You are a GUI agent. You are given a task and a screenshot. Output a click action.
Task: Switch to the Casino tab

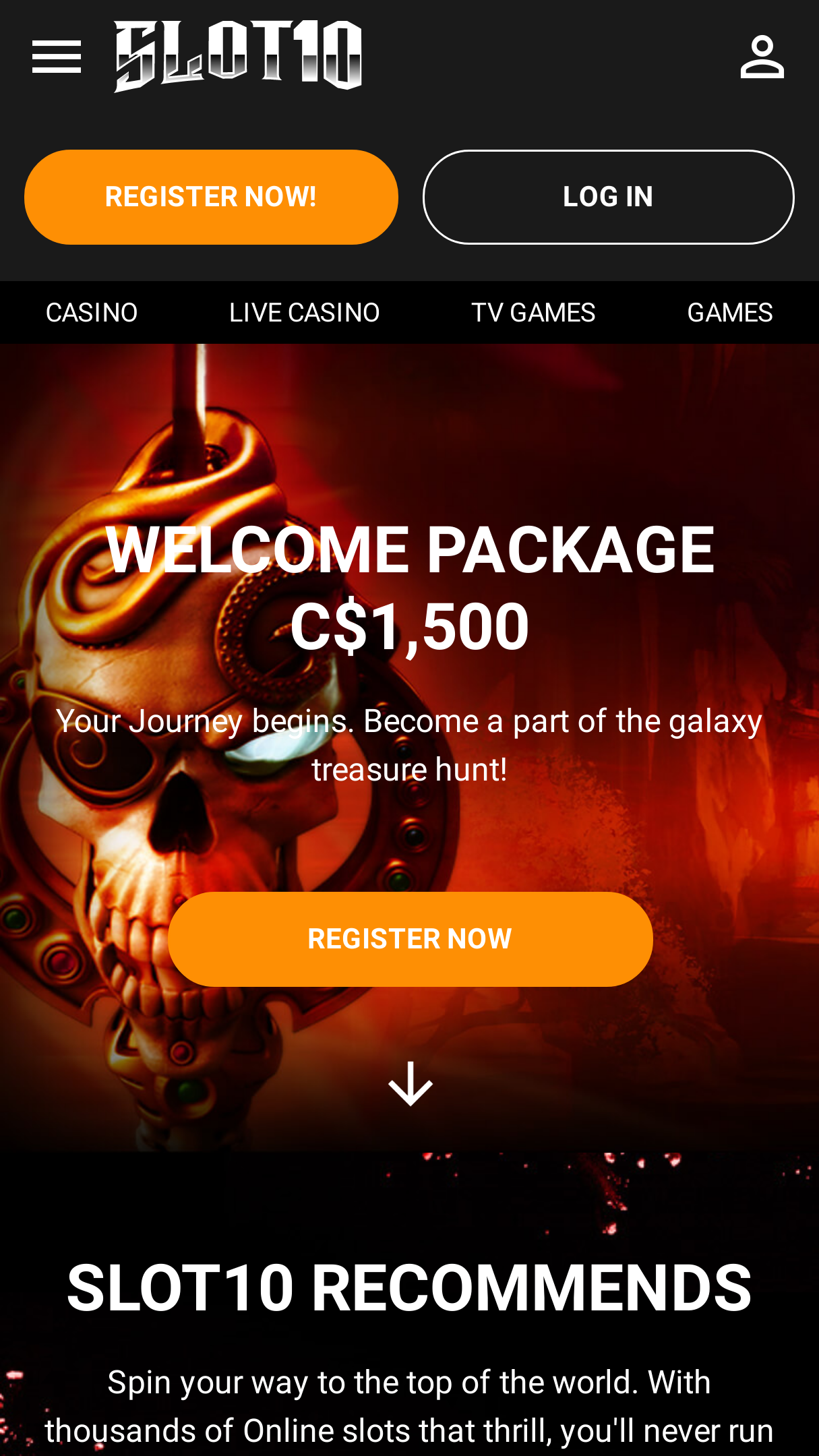[92, 313]
